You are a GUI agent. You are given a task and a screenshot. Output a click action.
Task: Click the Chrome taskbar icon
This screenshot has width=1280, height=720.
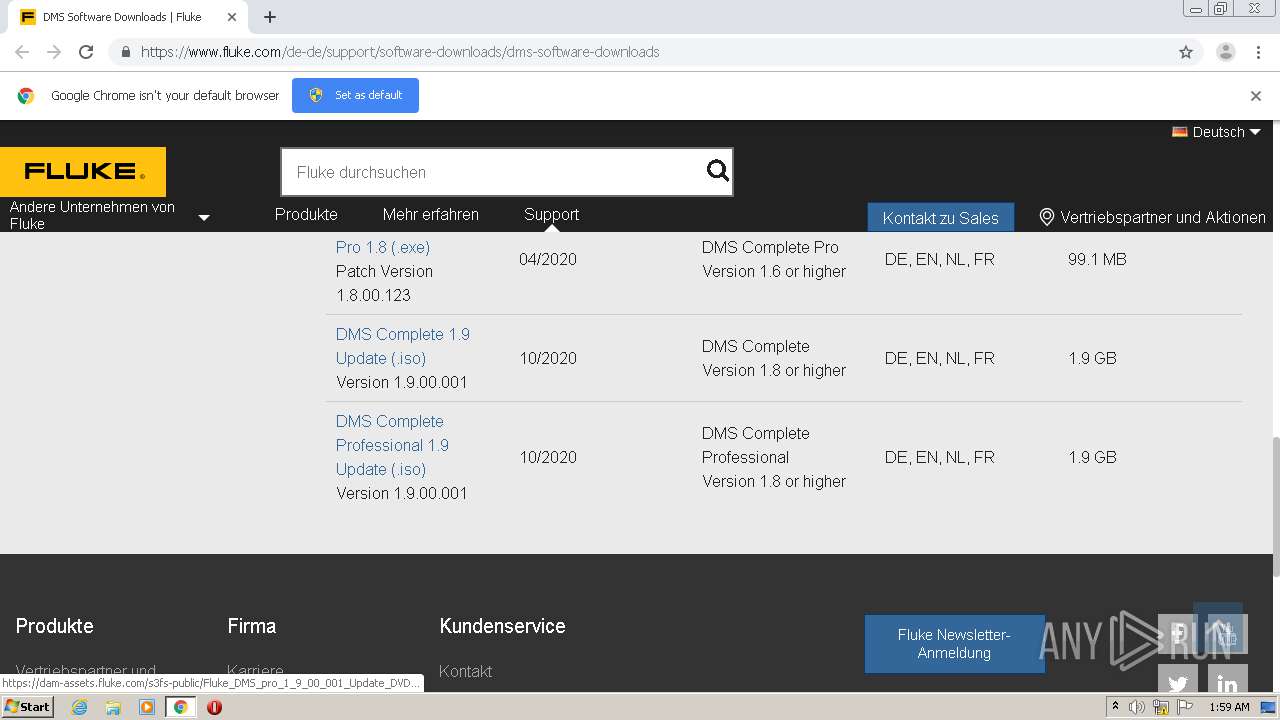coord(180,707)
